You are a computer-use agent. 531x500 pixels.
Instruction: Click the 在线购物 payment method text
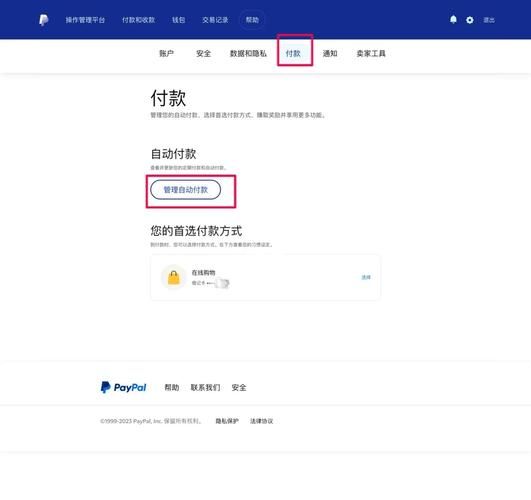click(x=204, y=273)
